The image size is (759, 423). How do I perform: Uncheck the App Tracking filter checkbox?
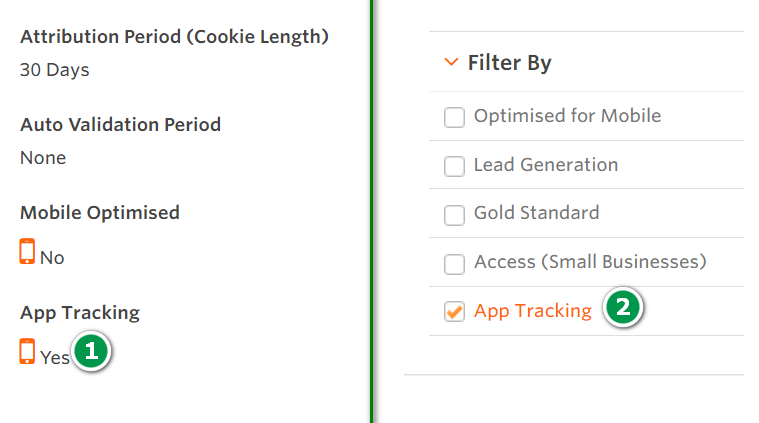pos(454,312)
